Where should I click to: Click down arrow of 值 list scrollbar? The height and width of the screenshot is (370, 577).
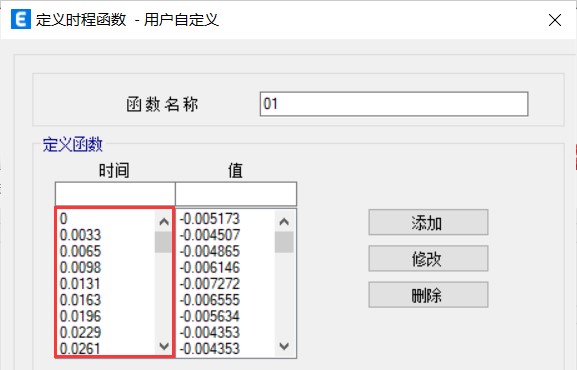[x=284, y=346]
